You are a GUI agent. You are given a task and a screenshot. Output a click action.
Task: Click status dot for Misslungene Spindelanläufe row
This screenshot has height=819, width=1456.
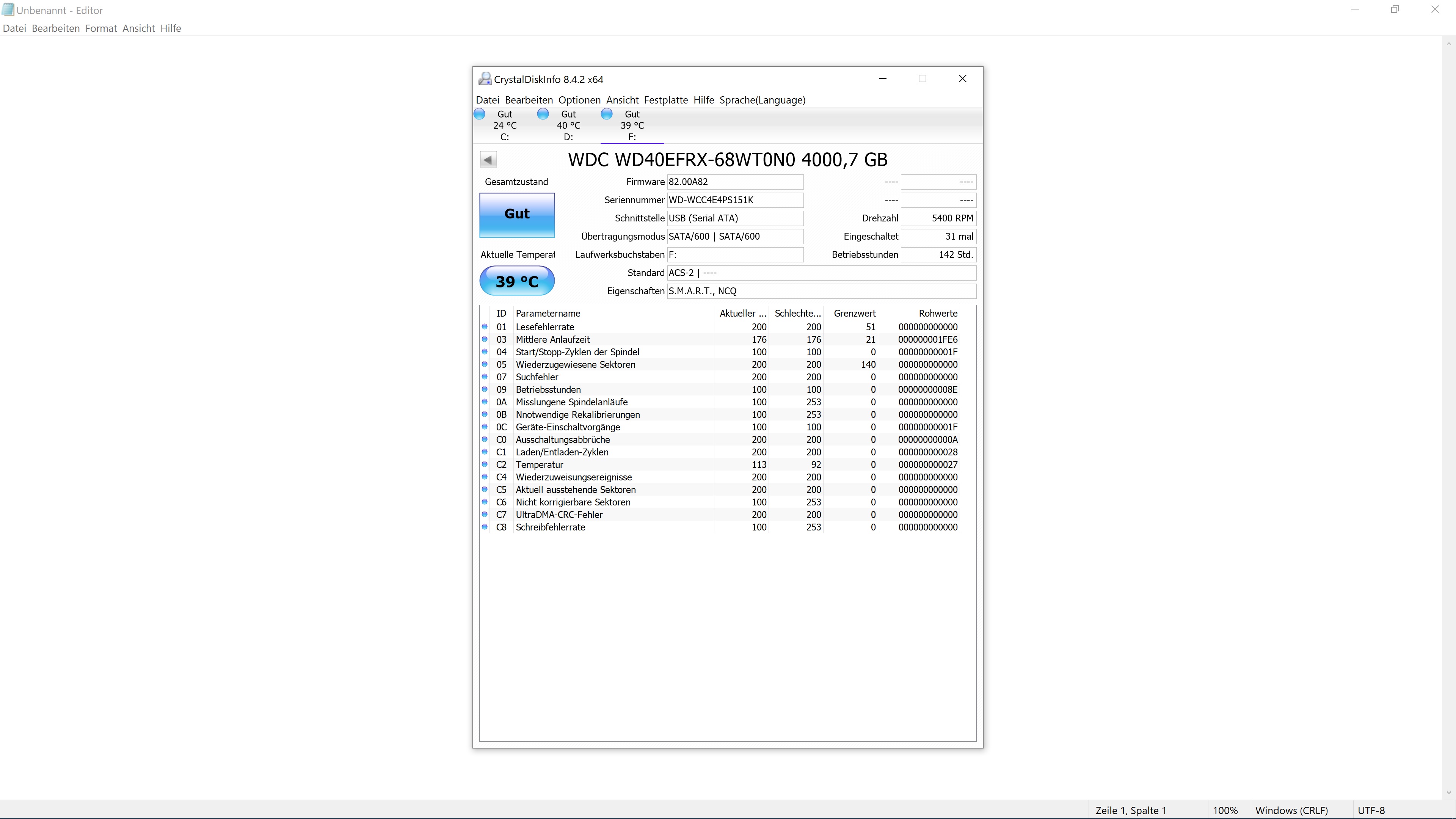click(x=485, y=402)
